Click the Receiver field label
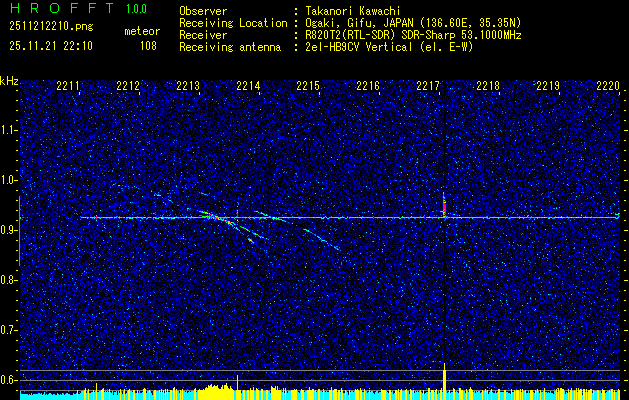This screenshot has width=629, height=400. 203,35
